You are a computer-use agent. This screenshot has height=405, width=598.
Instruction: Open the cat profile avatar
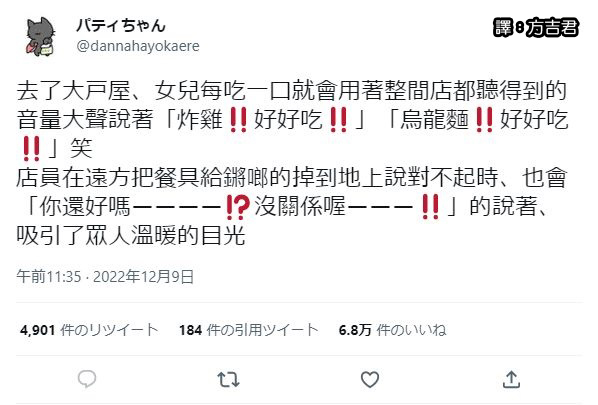[41, 37]
